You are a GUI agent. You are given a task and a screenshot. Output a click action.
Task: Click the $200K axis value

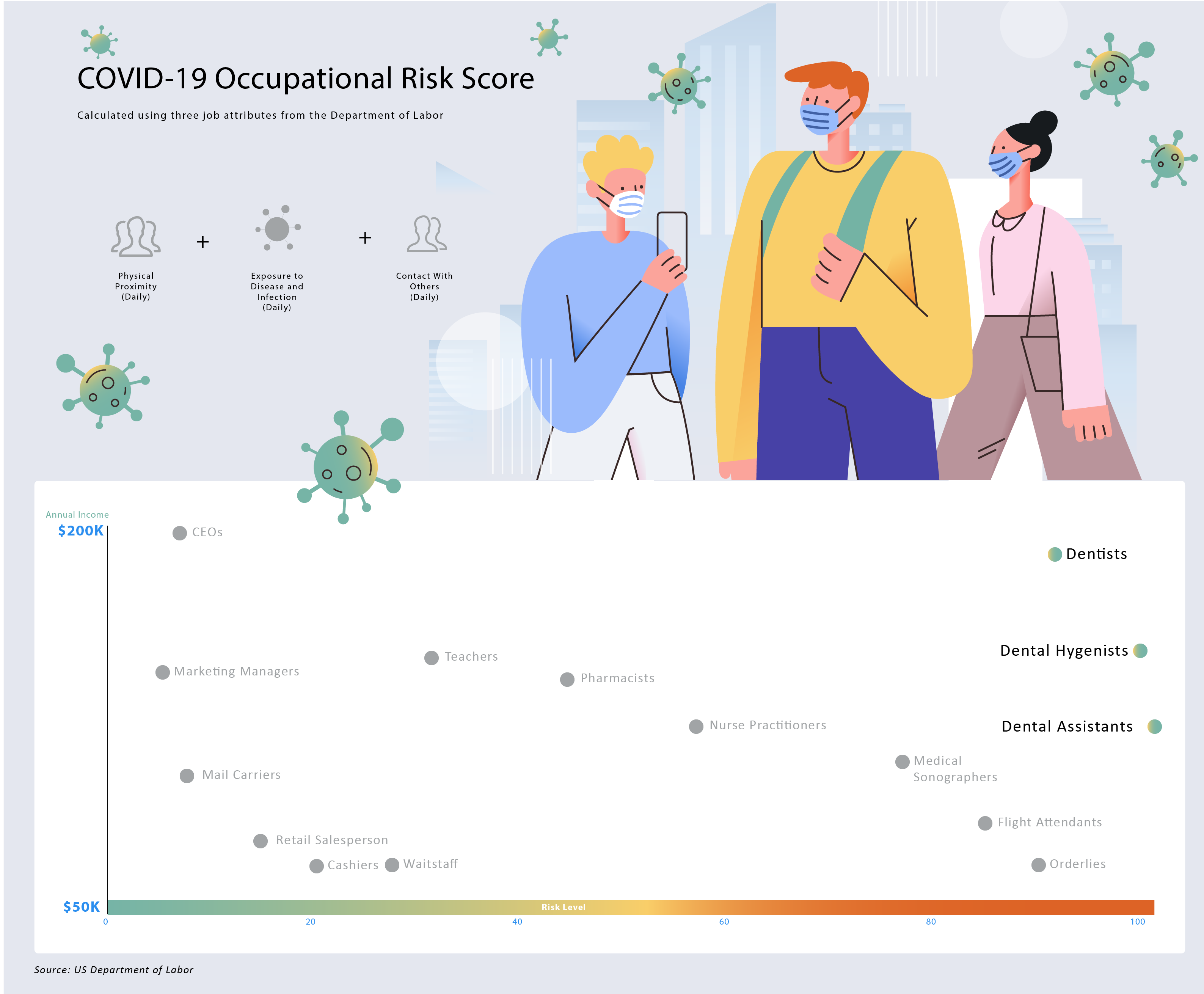click(81, 531)
